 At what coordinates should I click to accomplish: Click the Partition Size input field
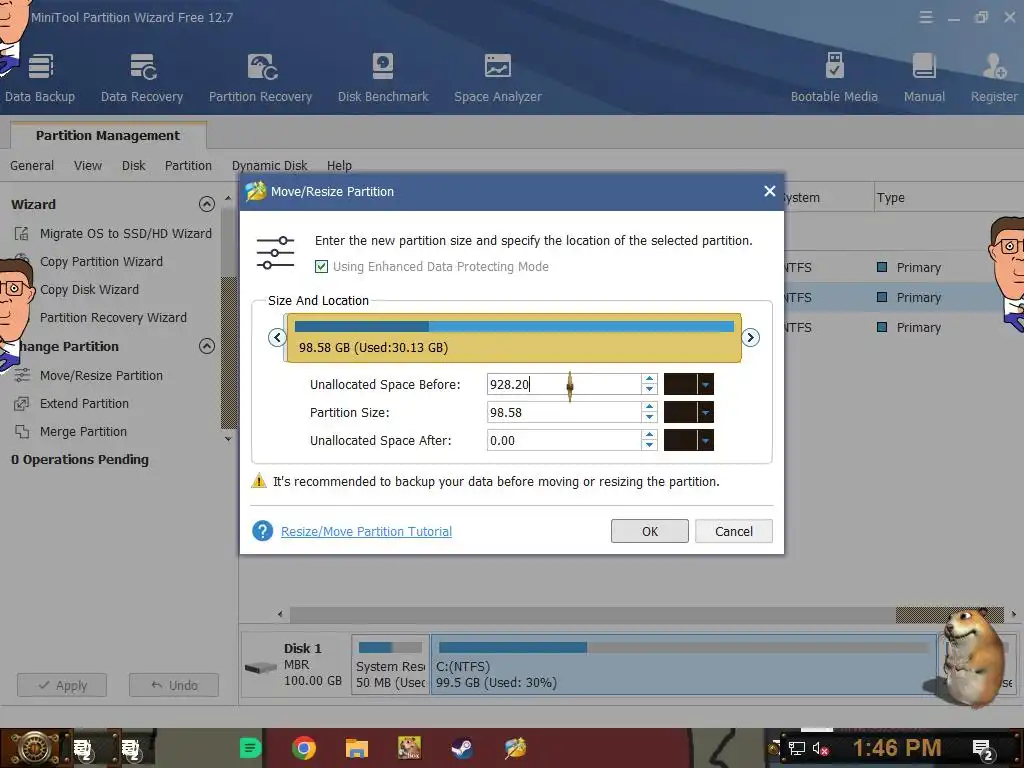coord(564,412)
